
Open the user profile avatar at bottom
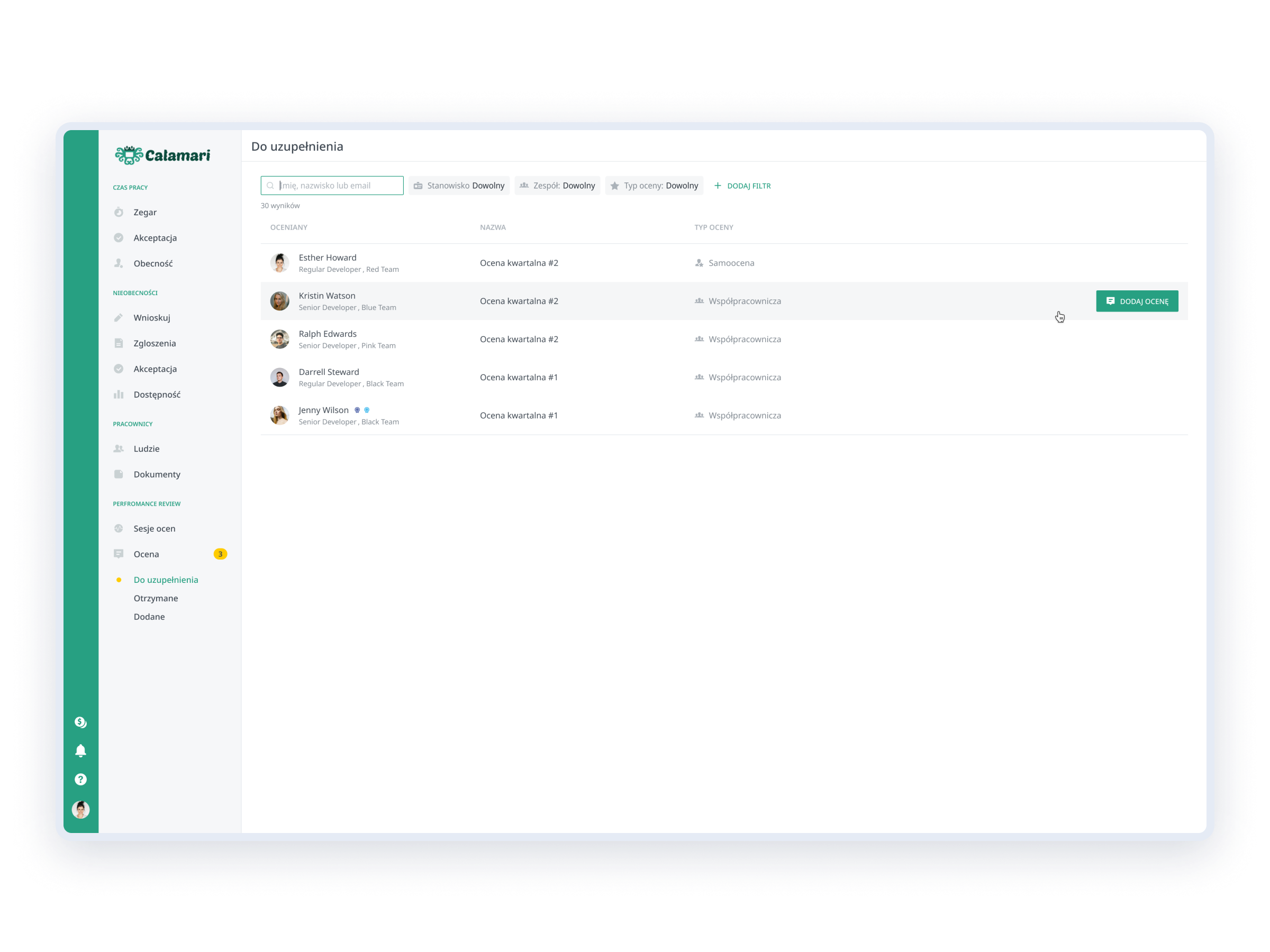click(x=80, y=810)
